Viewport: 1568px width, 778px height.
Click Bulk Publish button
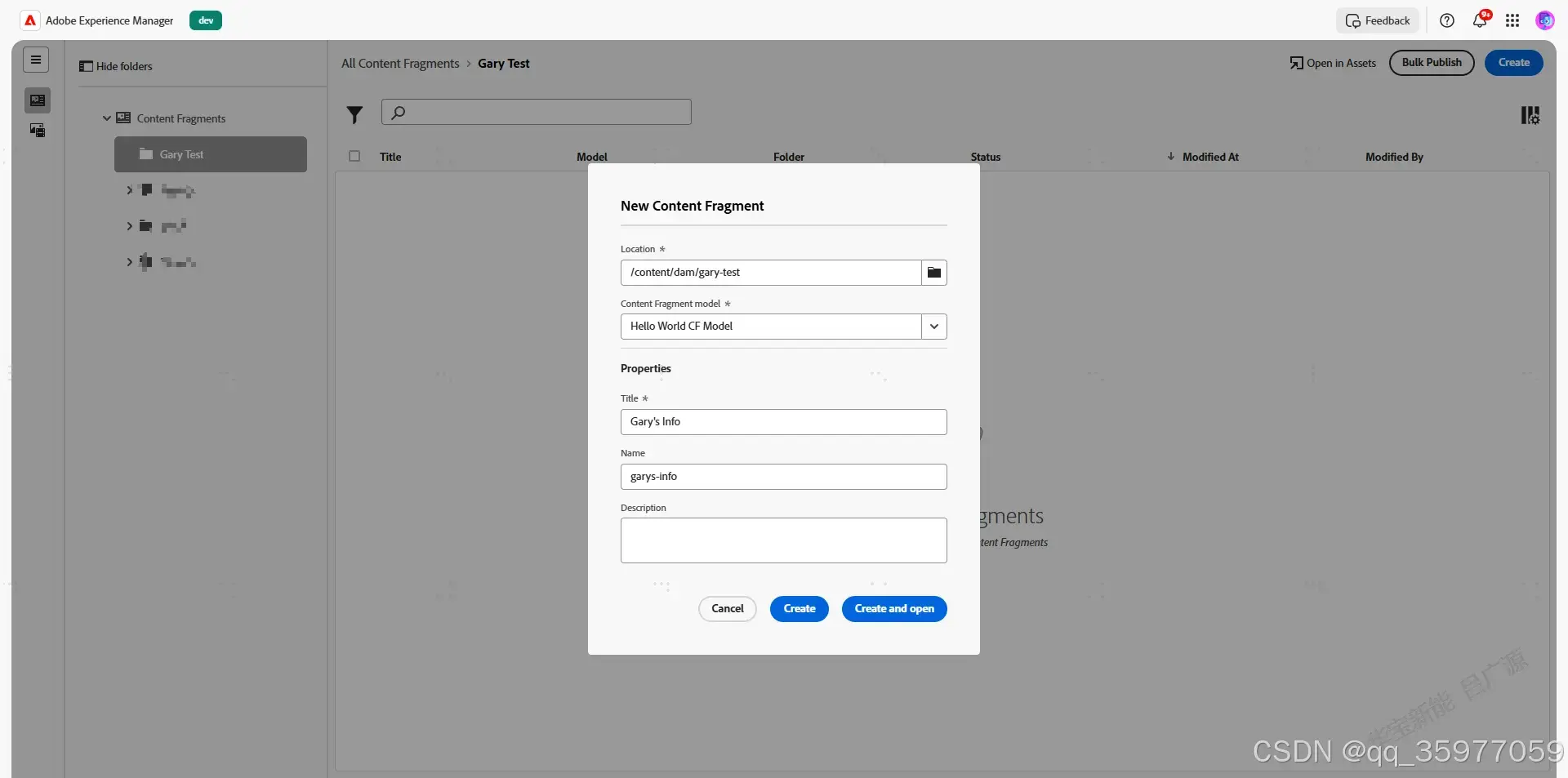(x=1432, y=63)
